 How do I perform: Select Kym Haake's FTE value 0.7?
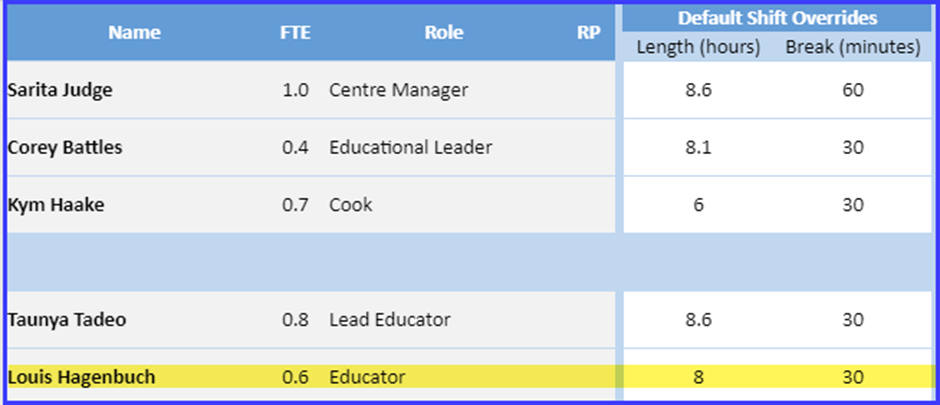pyautogui.click(x=295, y=205)
